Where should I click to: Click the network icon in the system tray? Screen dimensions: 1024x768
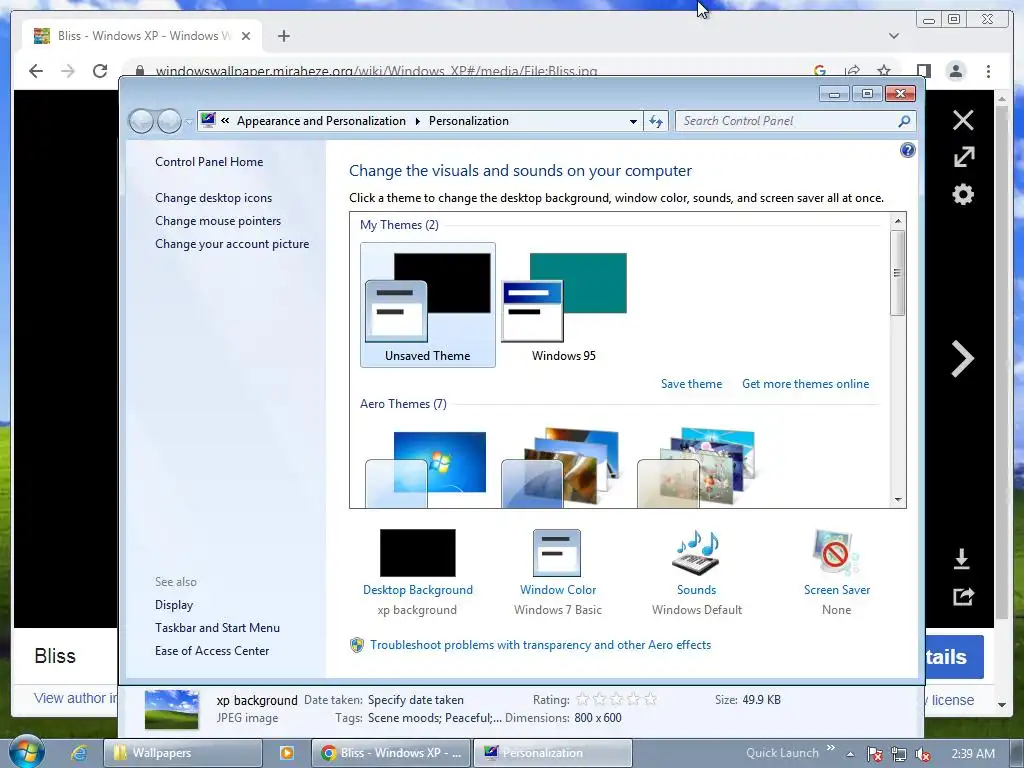click(x=899, y=754)
